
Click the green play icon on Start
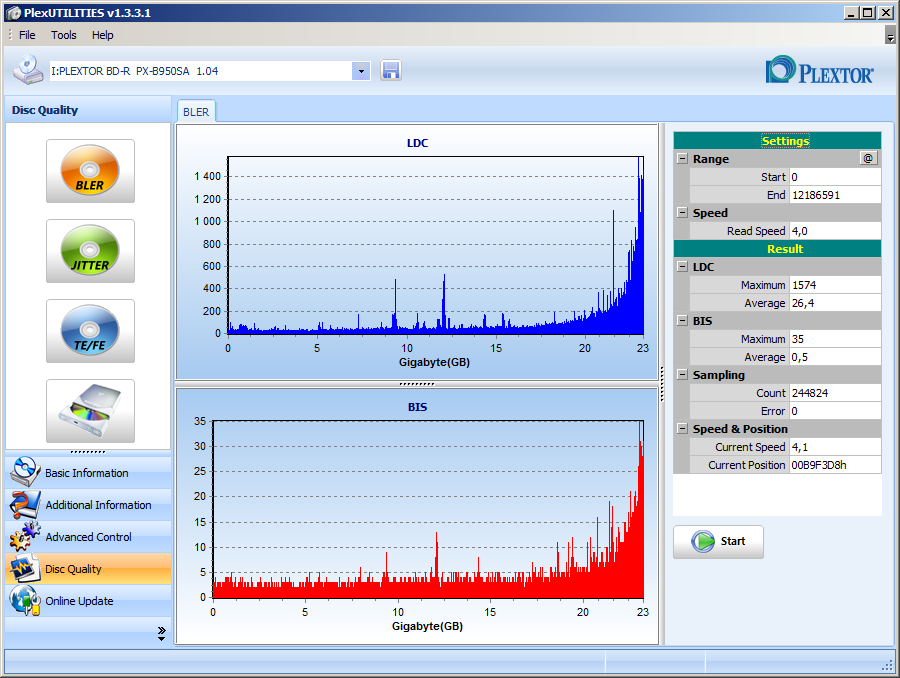point(703,541)
